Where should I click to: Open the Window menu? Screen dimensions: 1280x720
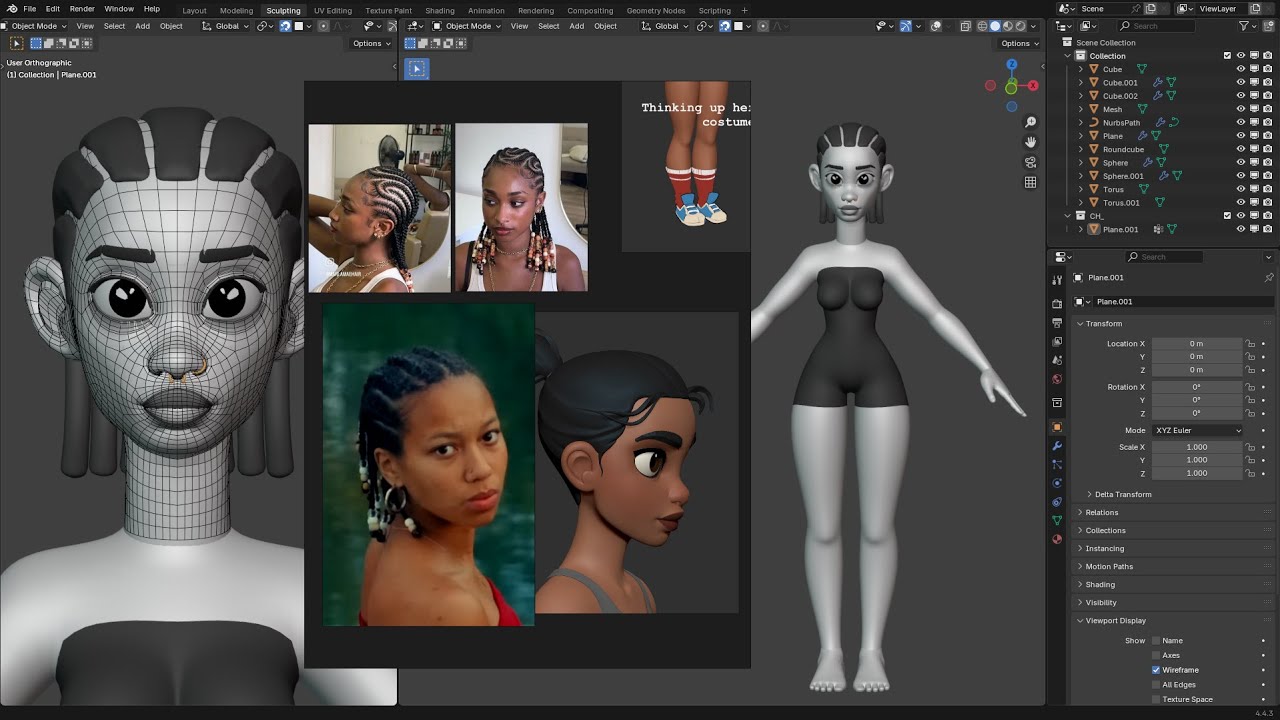(119, 9)
